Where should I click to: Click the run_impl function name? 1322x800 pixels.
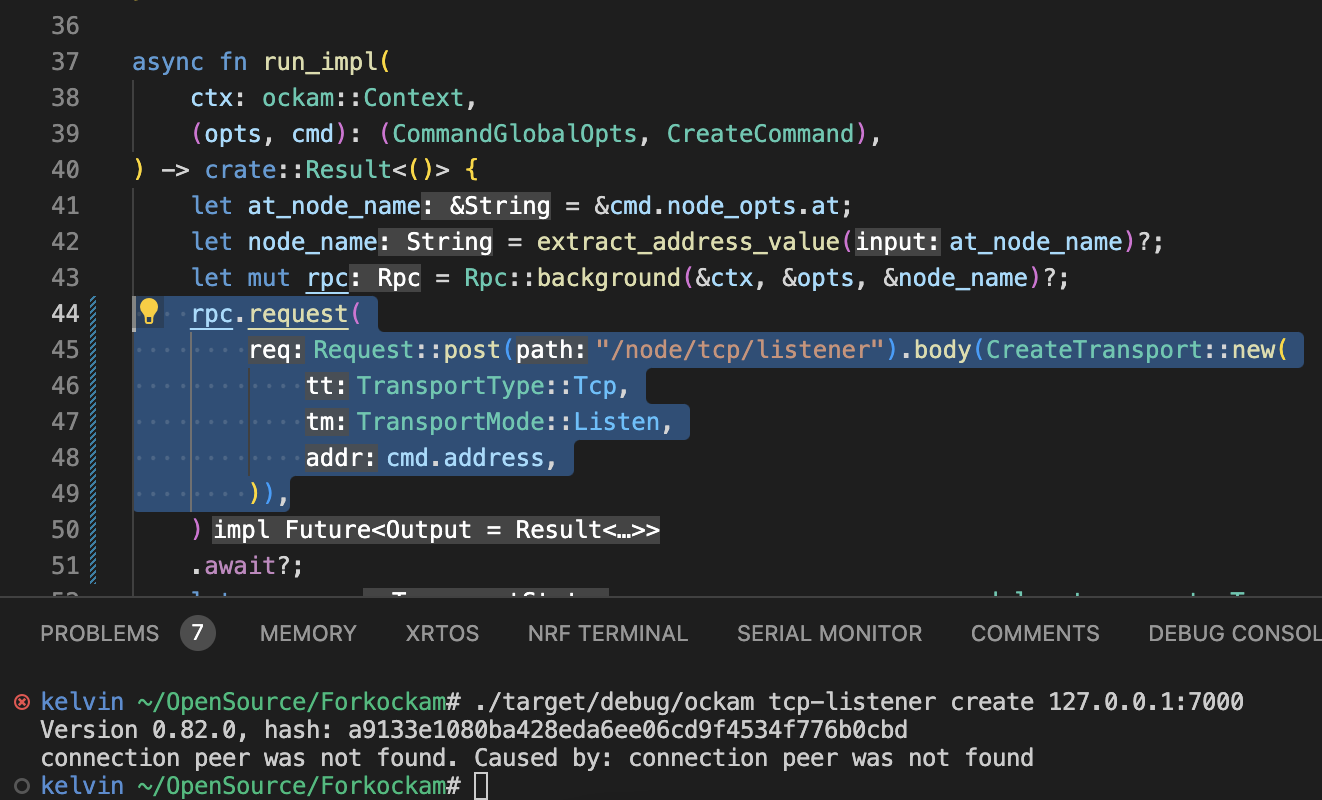322,62
